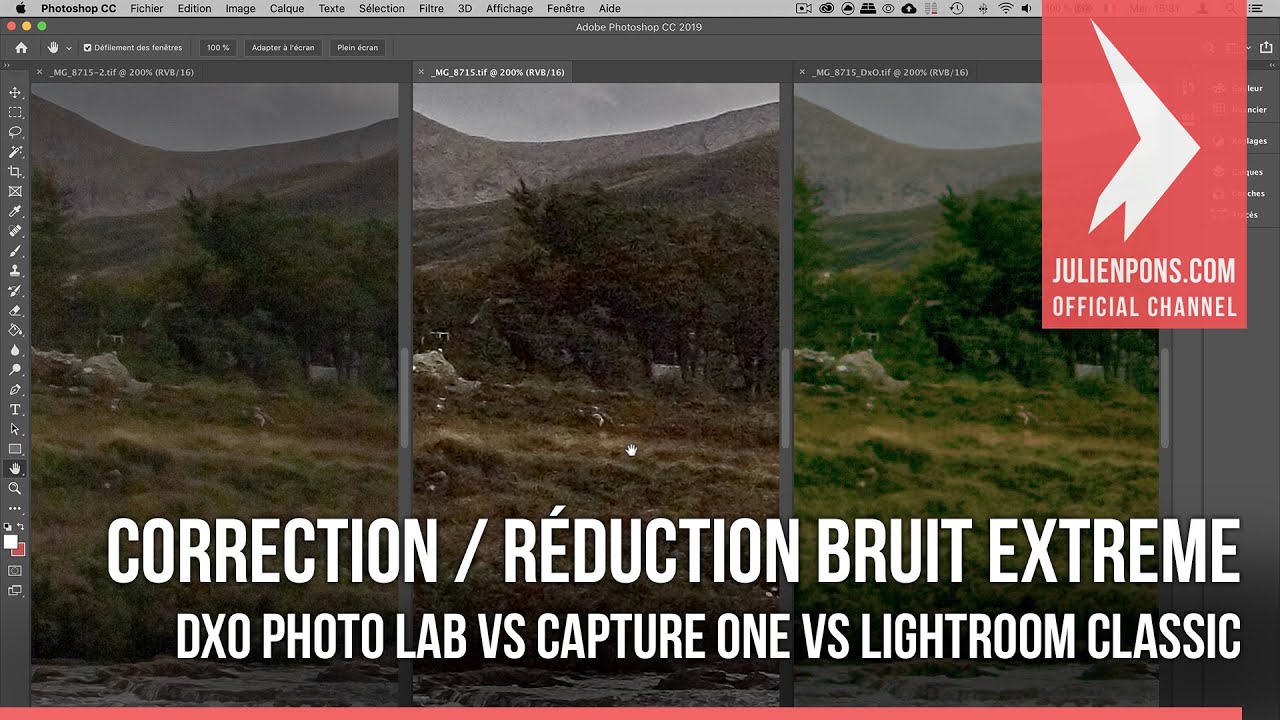Select the Brush tool
The width and height of the screenshot is (1280, 720).
(15, 251)
